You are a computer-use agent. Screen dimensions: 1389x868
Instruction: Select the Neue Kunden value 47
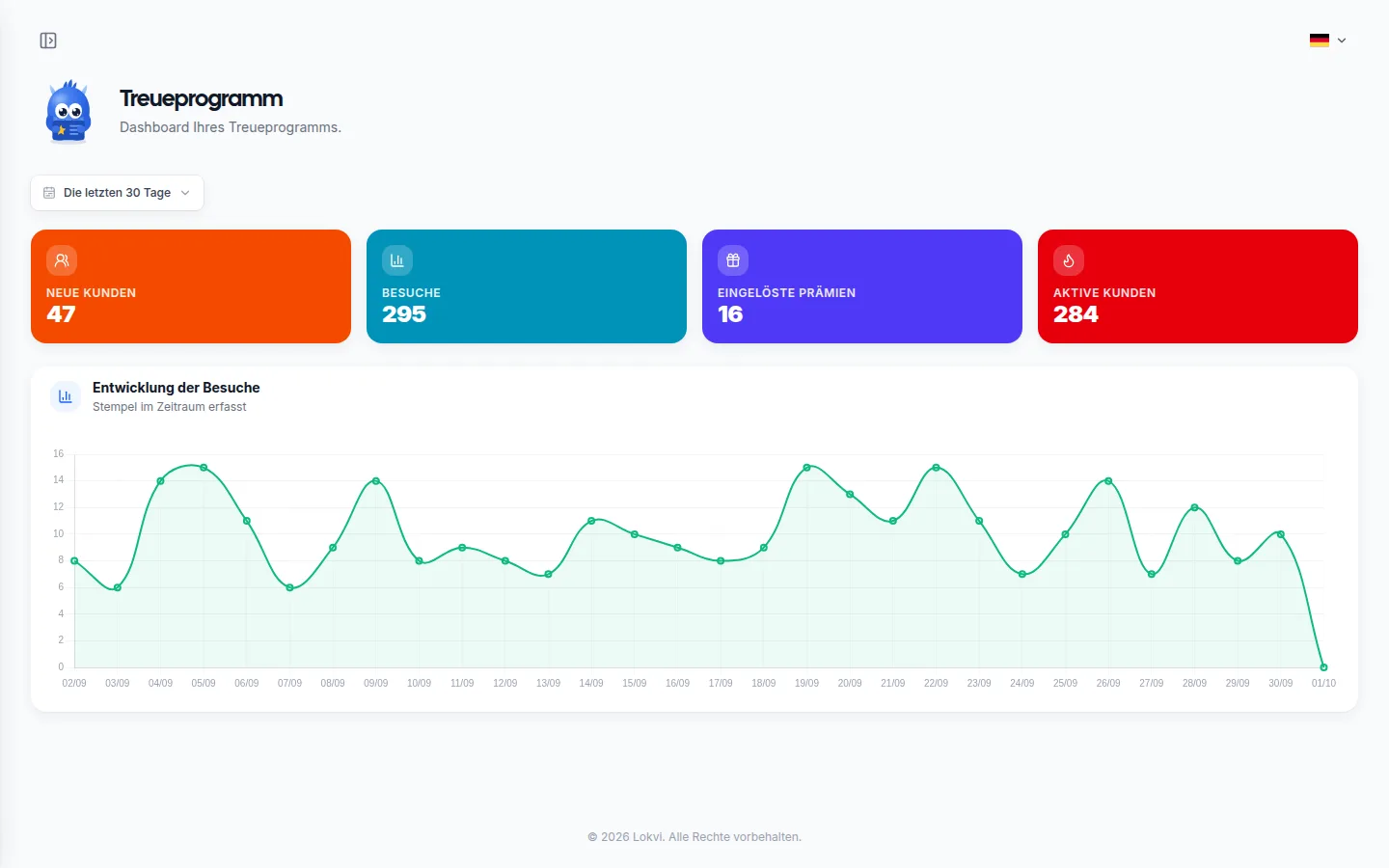click(x=61, y=314)
